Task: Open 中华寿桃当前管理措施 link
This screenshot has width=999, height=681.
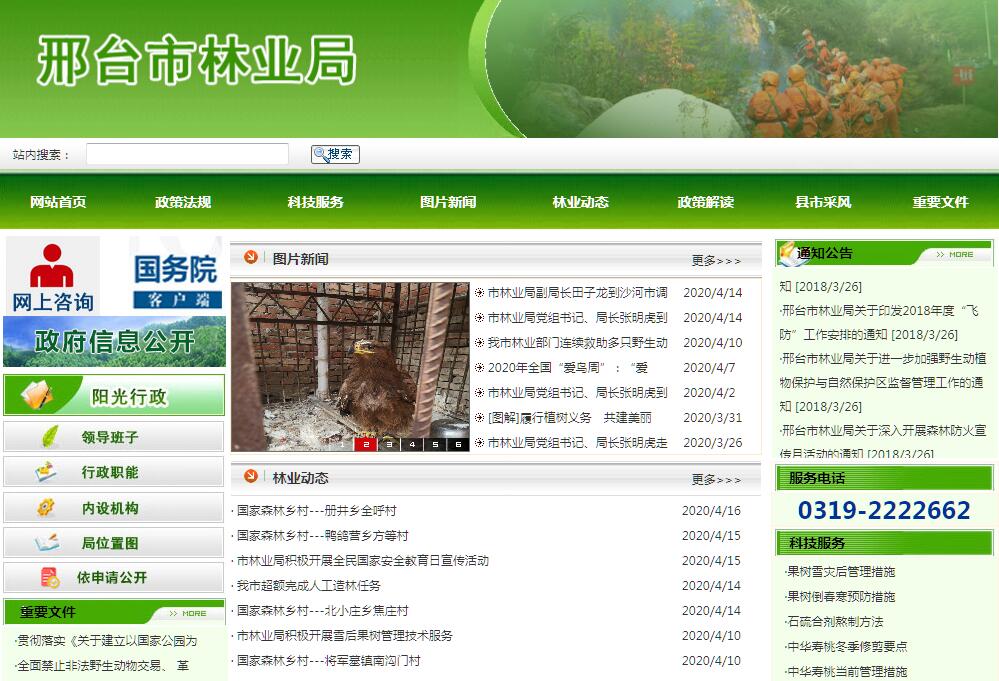Action: tap(847, 671)
